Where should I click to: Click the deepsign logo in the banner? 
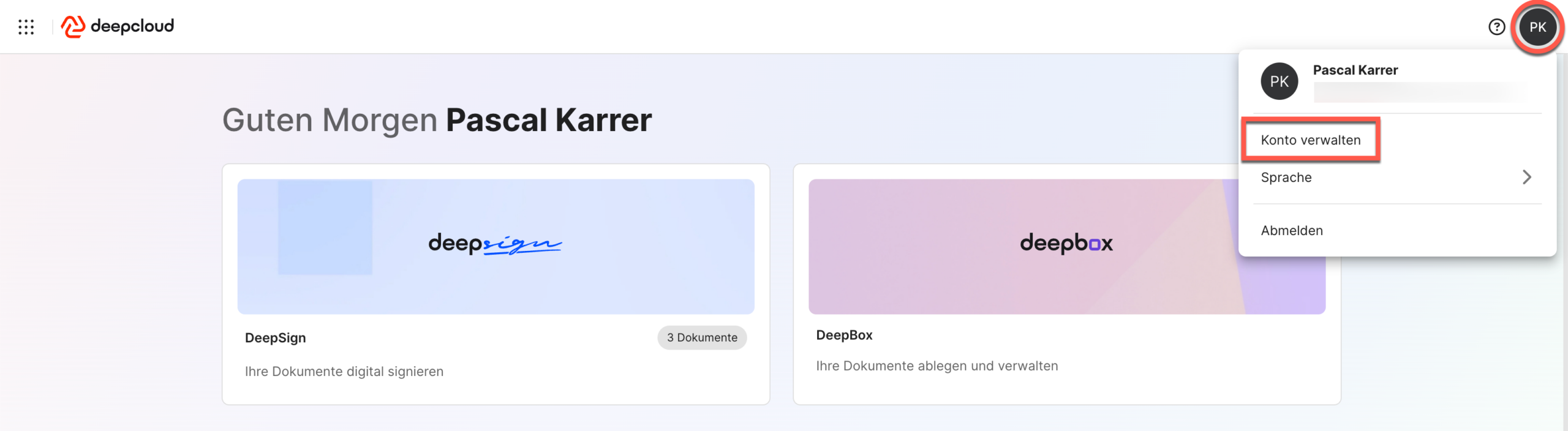[x=495, y=244]
